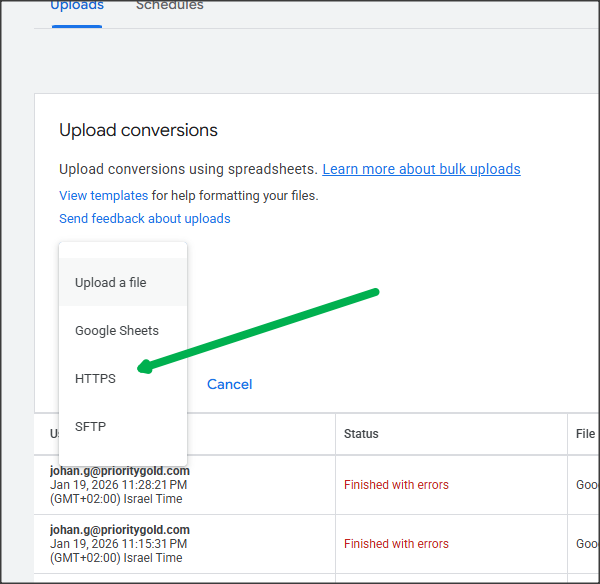The height and width of the screenshot is (584, 600).
Task: Select SFTP in the source list
Action: [x=91, y=426]
